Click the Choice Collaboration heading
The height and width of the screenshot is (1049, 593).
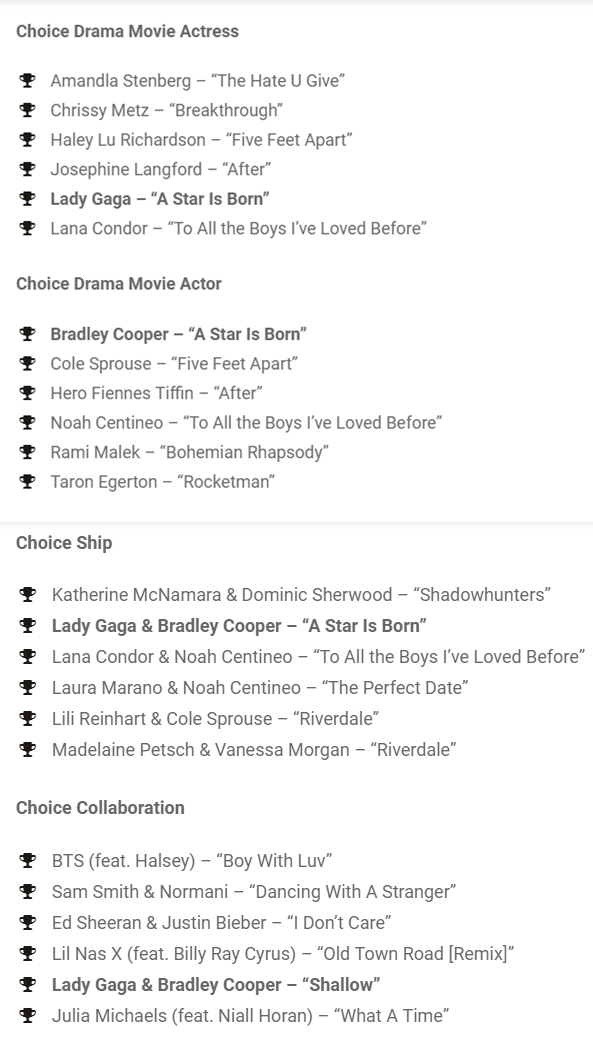pos(100,807)
